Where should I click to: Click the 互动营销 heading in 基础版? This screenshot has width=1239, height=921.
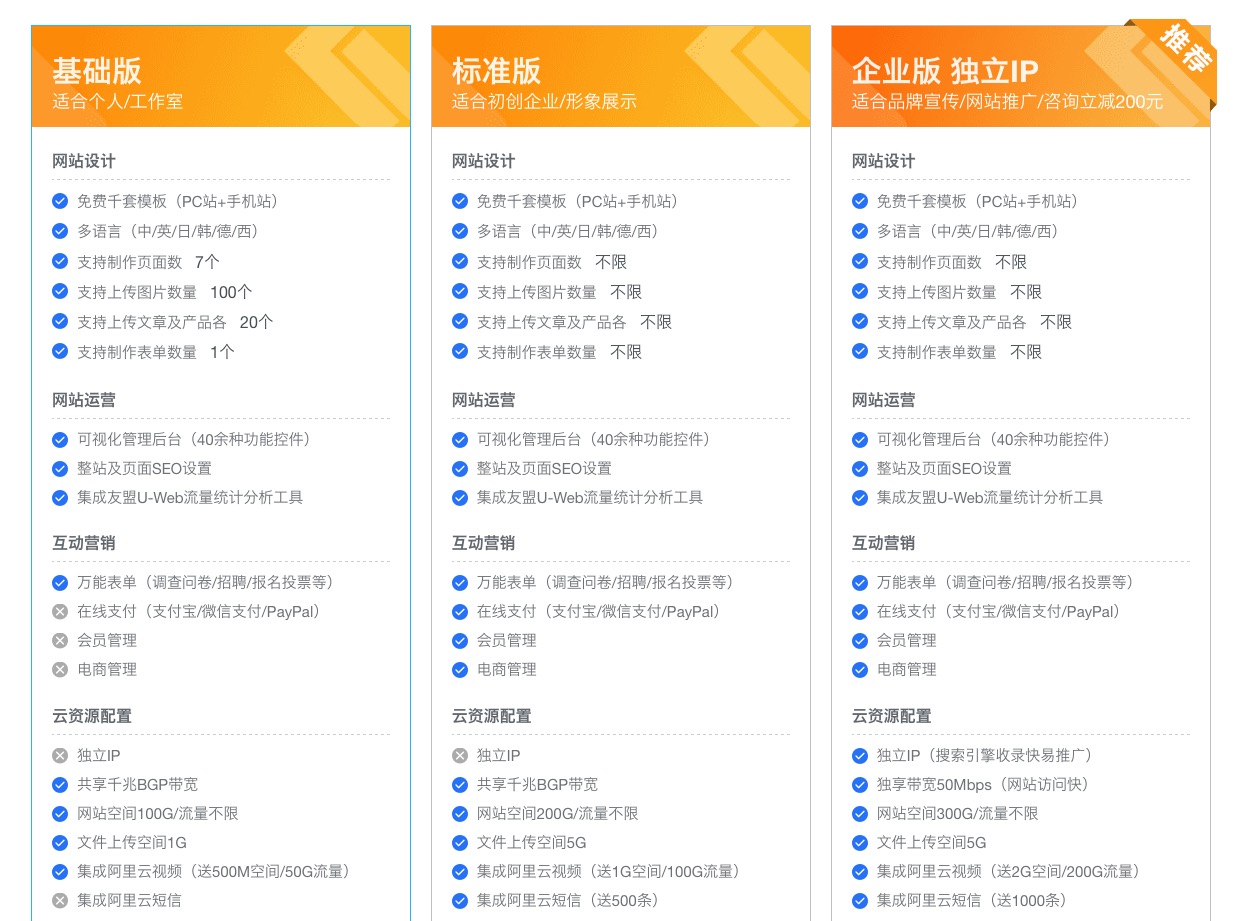tap(84, 543)
